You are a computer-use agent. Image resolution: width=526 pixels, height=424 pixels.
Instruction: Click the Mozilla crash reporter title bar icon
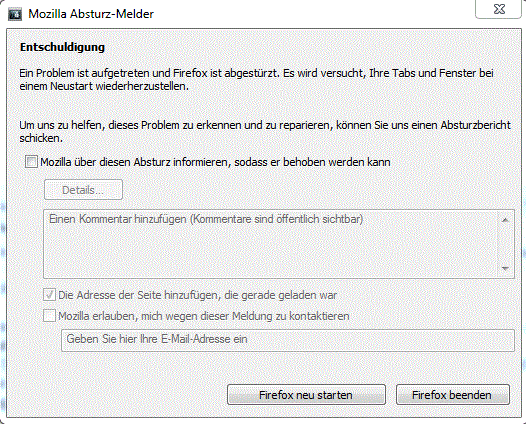point(14,14)
